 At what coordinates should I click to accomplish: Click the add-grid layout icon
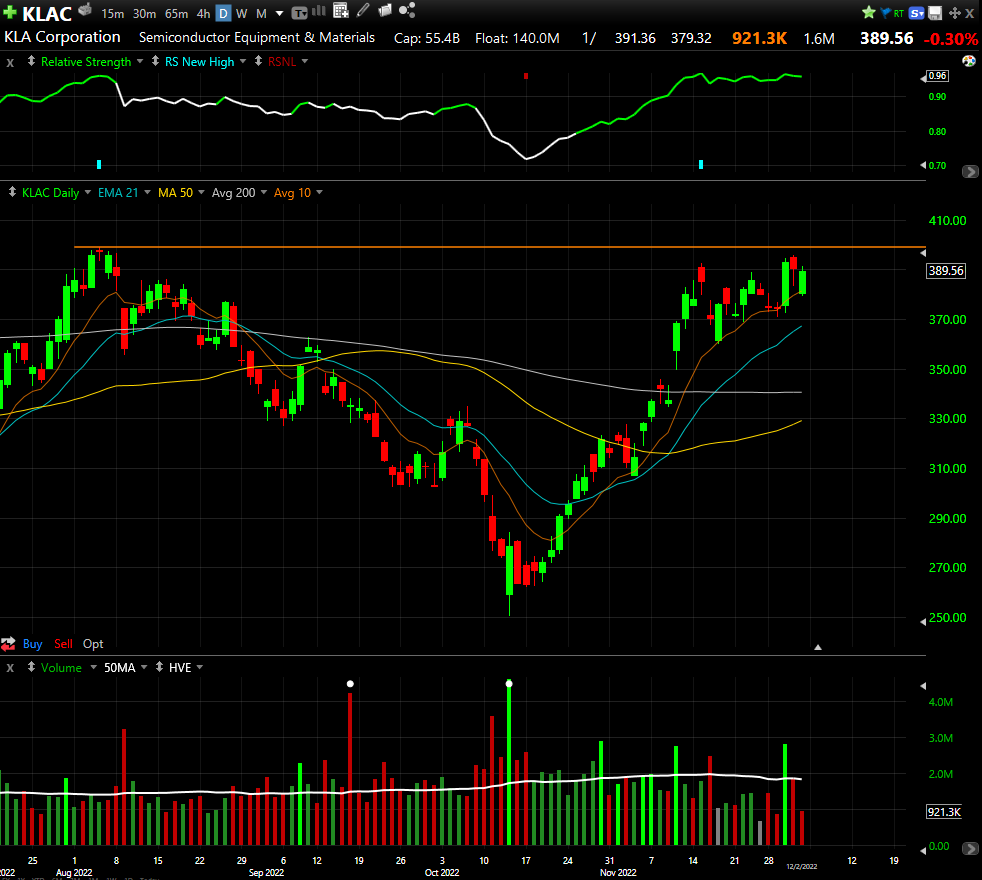coord(341,10)
